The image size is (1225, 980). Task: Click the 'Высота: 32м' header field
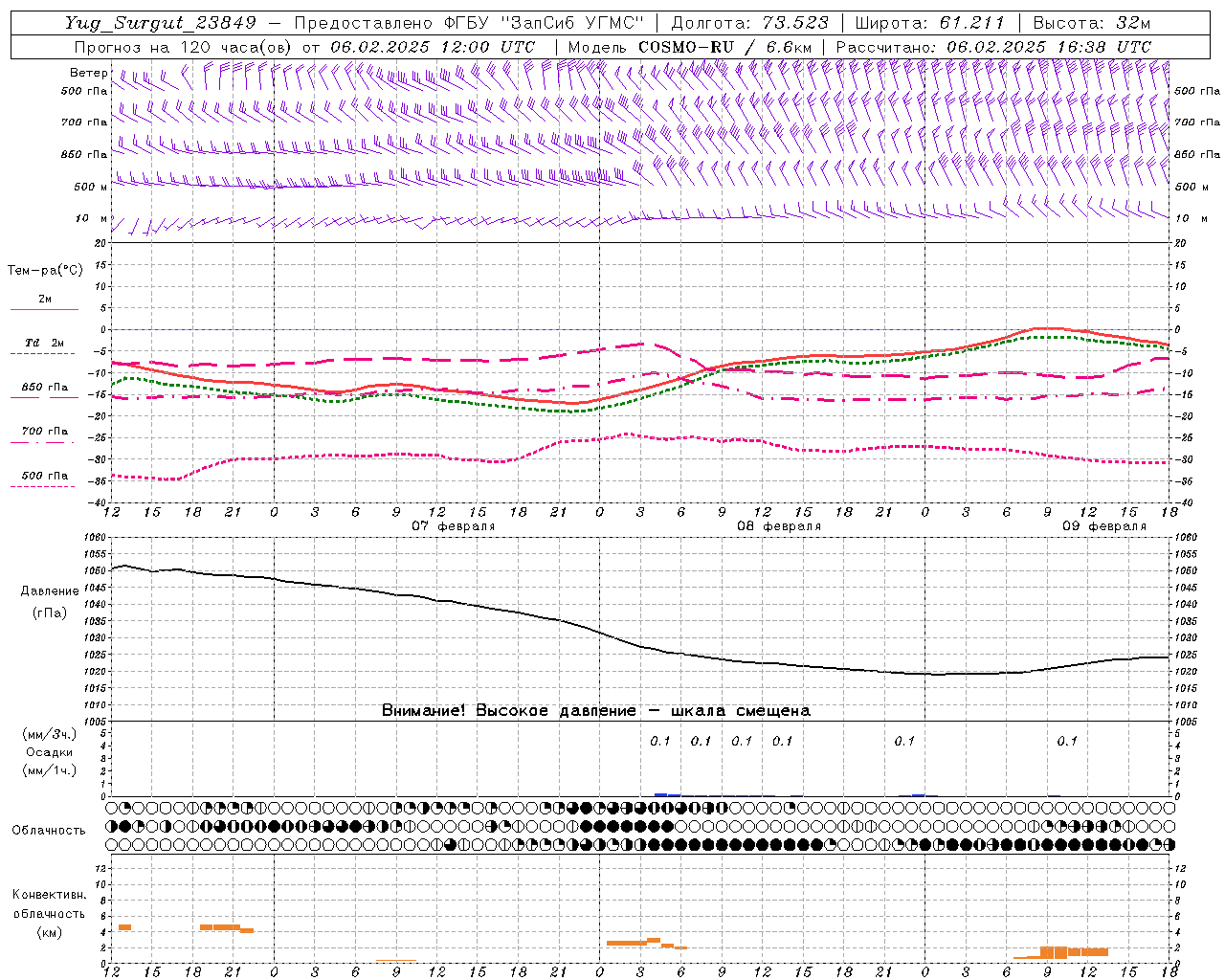pos(1090,23)
